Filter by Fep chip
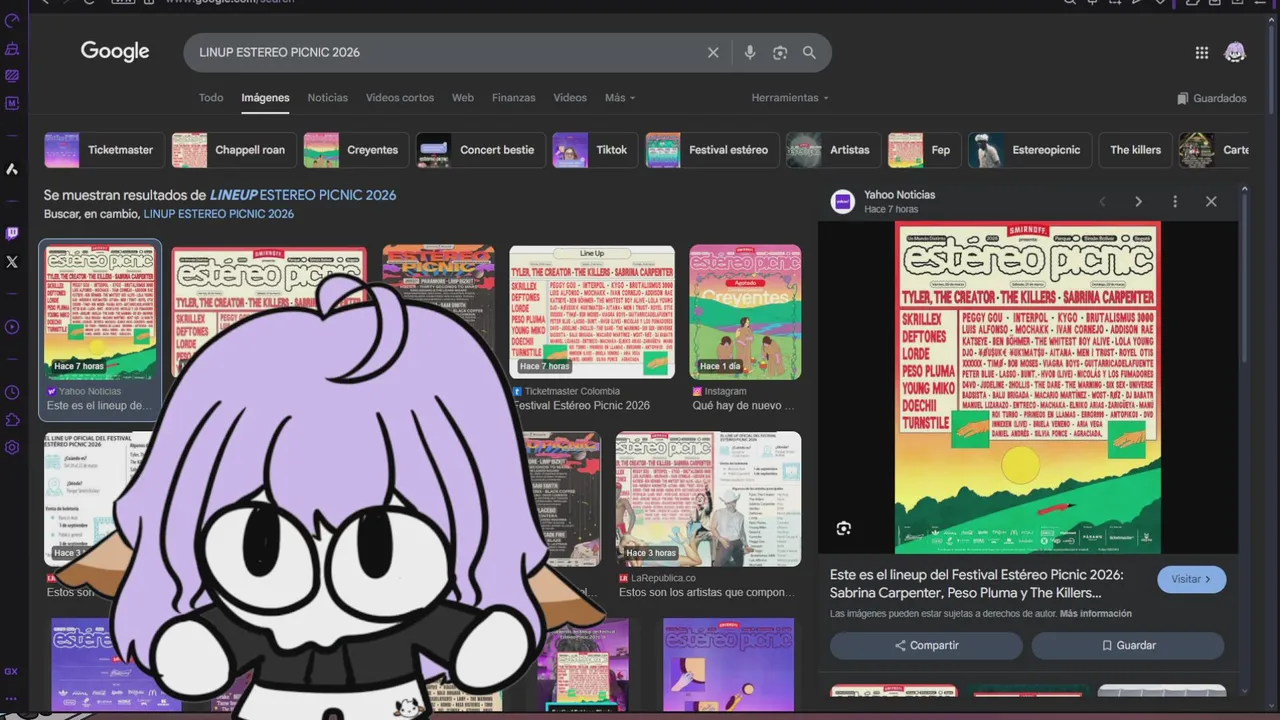Screen dimensions: 1280x720 (x=924, y=150)
